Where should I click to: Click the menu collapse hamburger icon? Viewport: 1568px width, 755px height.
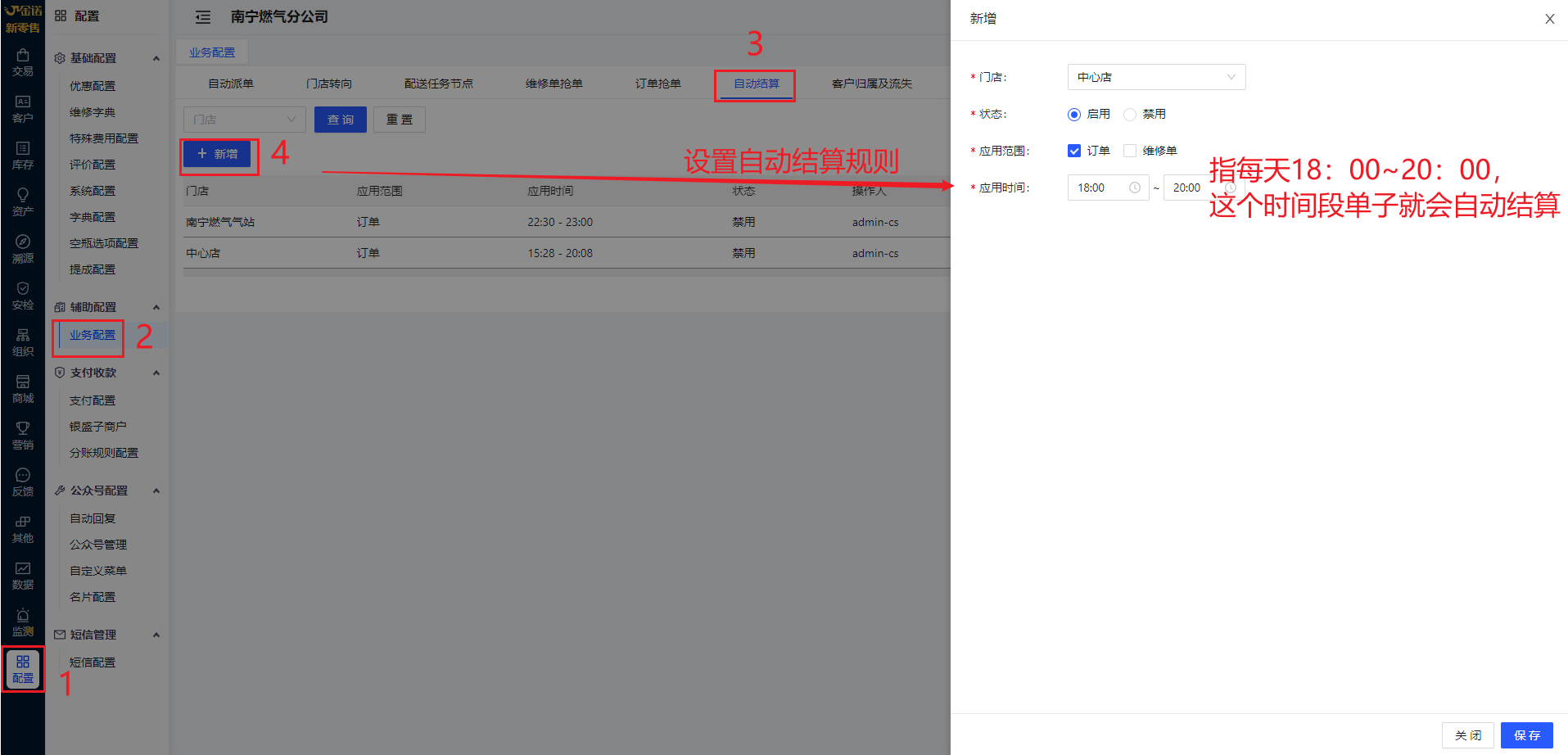tap(203, 17)
